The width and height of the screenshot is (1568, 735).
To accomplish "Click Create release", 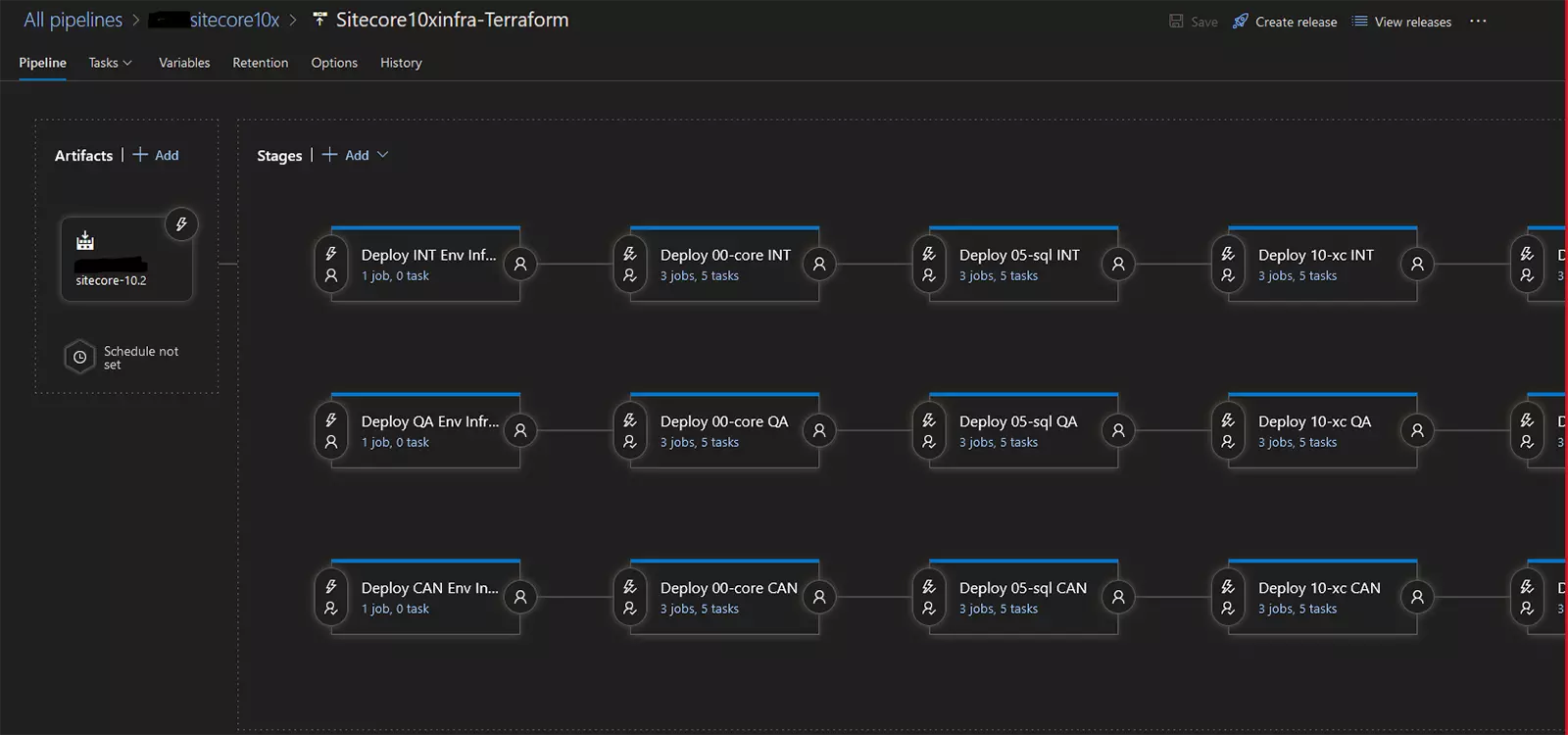I will coord(1285,22).
